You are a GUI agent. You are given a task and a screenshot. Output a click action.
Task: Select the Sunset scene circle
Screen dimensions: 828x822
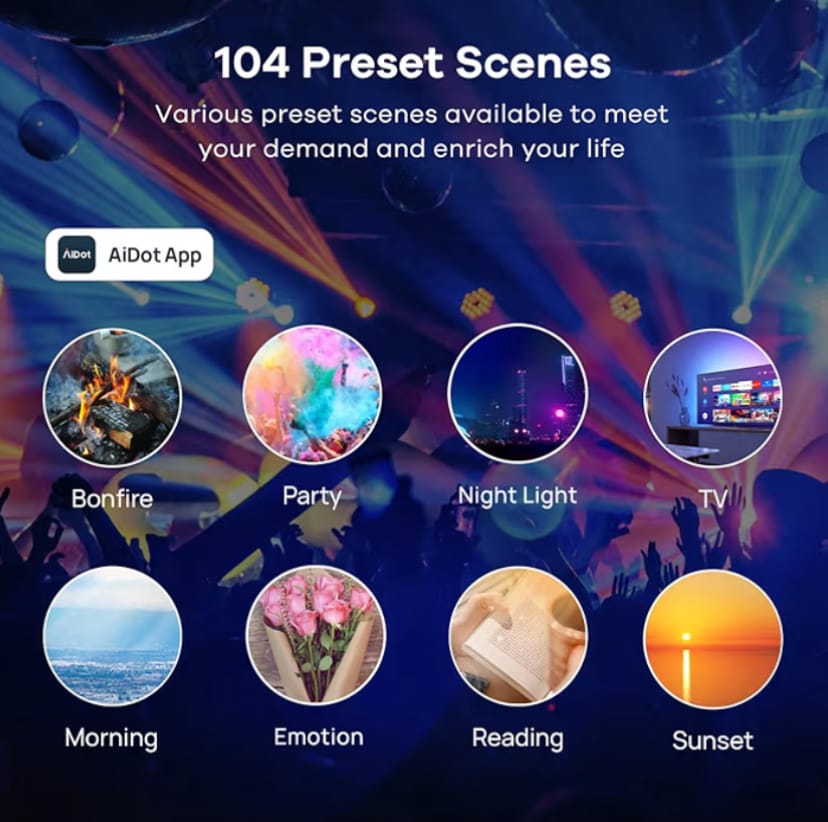[x=713, y=639]
